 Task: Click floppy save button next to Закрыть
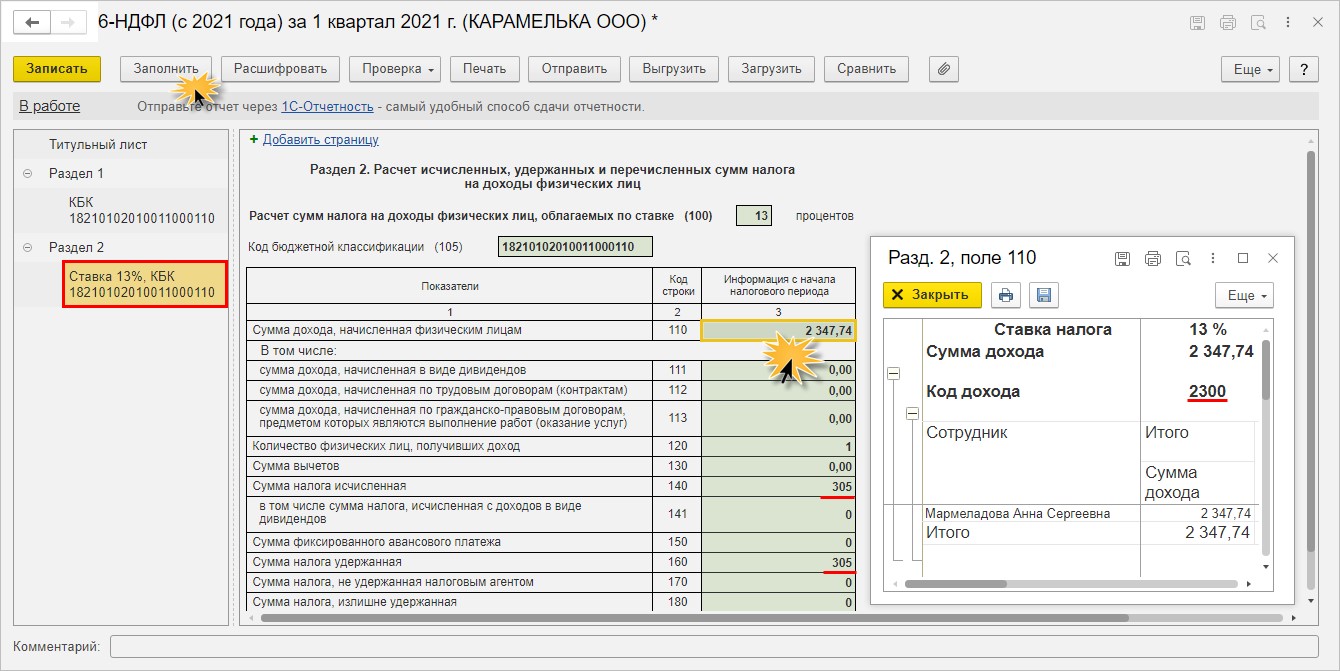1043,295
